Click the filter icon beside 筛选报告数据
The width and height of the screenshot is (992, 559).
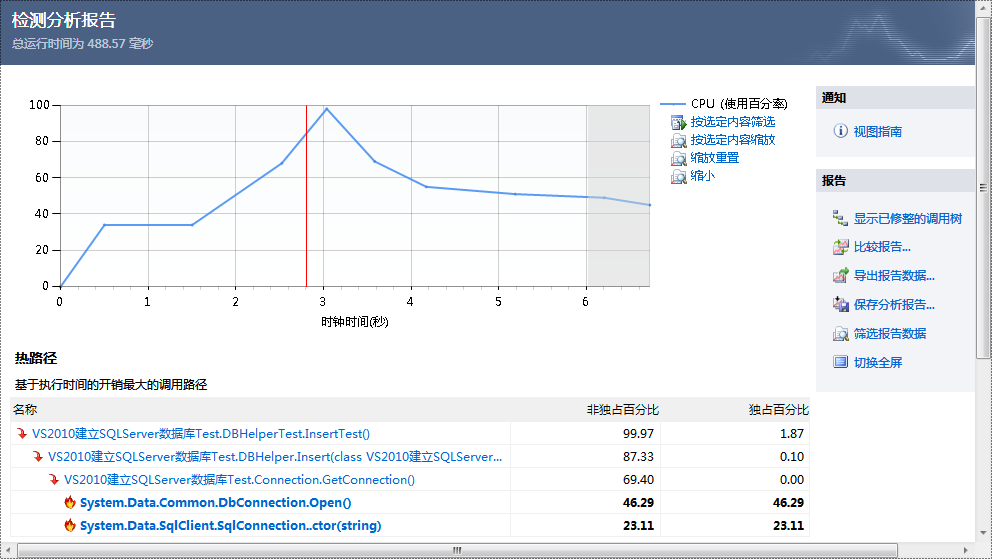[840, 334]
